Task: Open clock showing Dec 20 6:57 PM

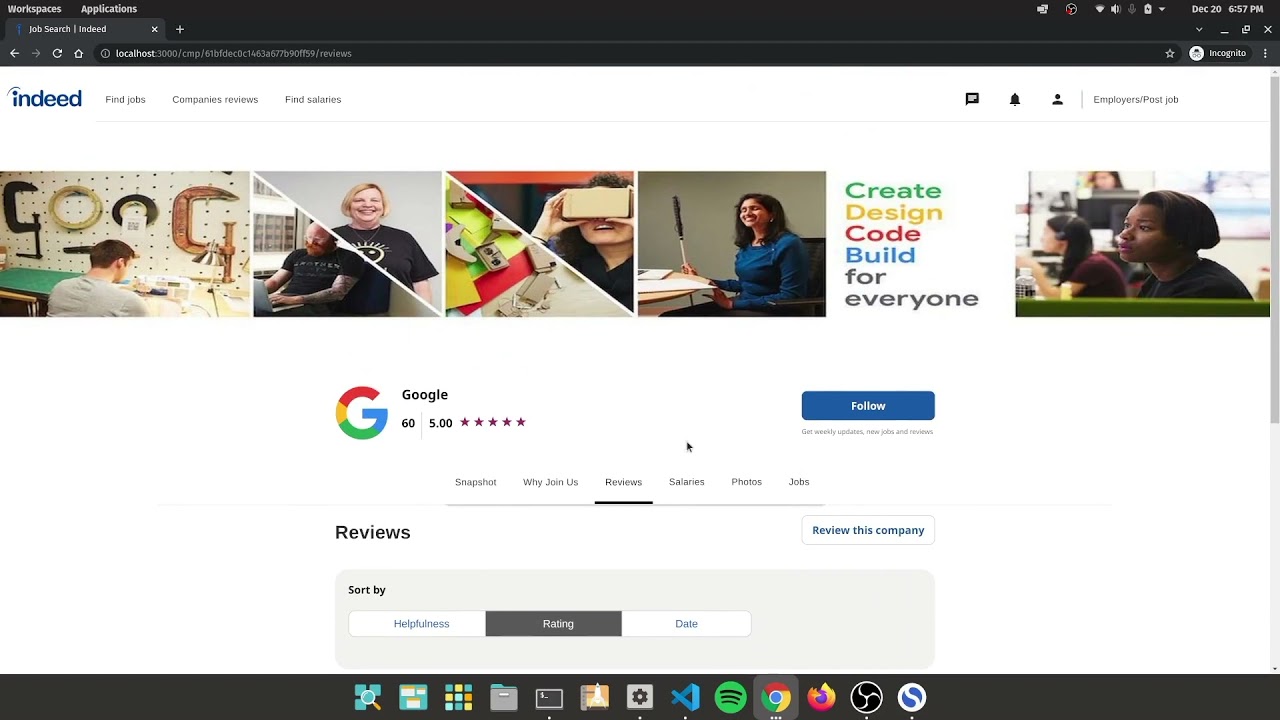Action: click(x=1227, y=9)
